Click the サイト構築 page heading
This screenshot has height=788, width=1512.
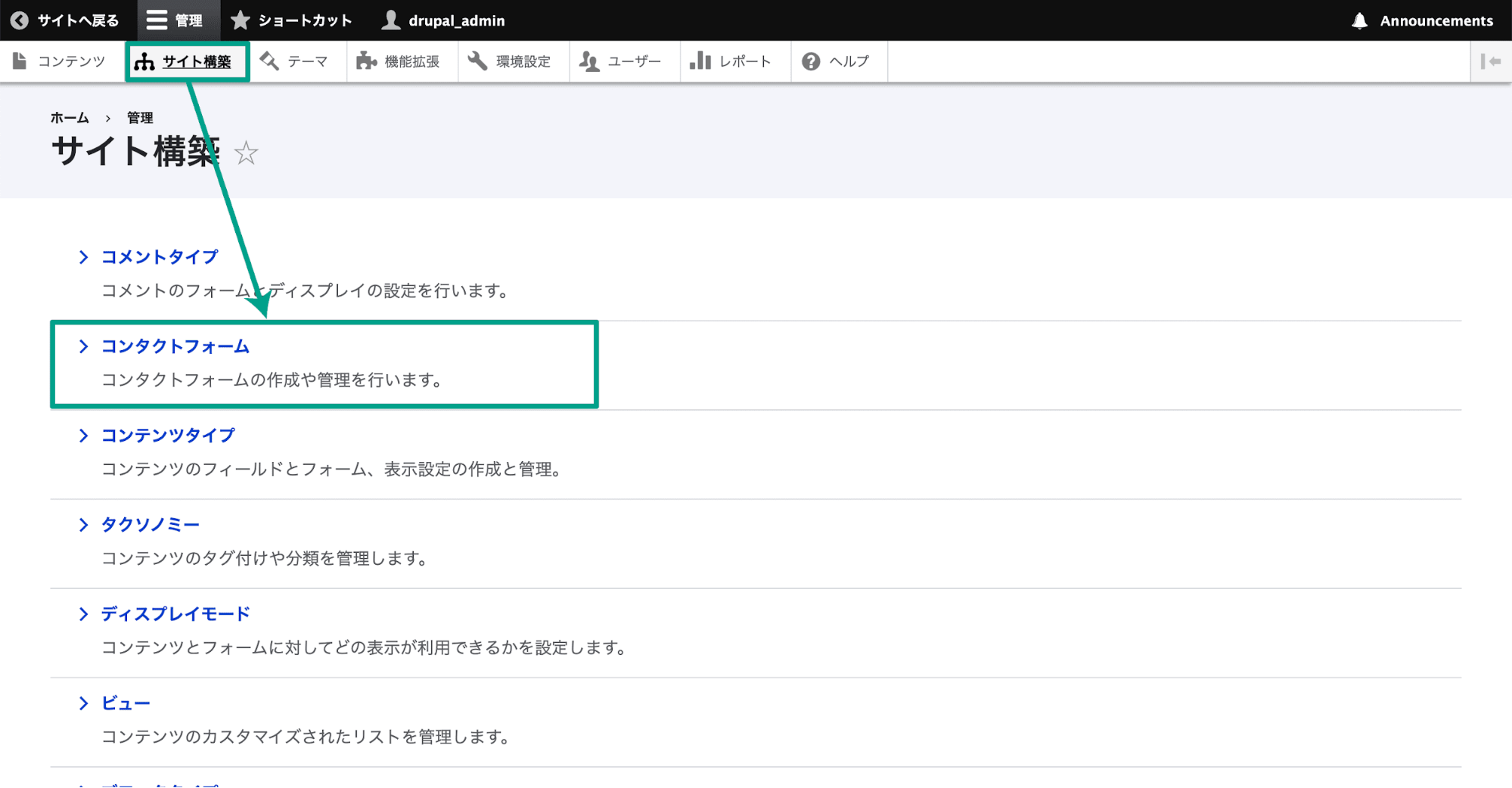click(x=136, y=151)
